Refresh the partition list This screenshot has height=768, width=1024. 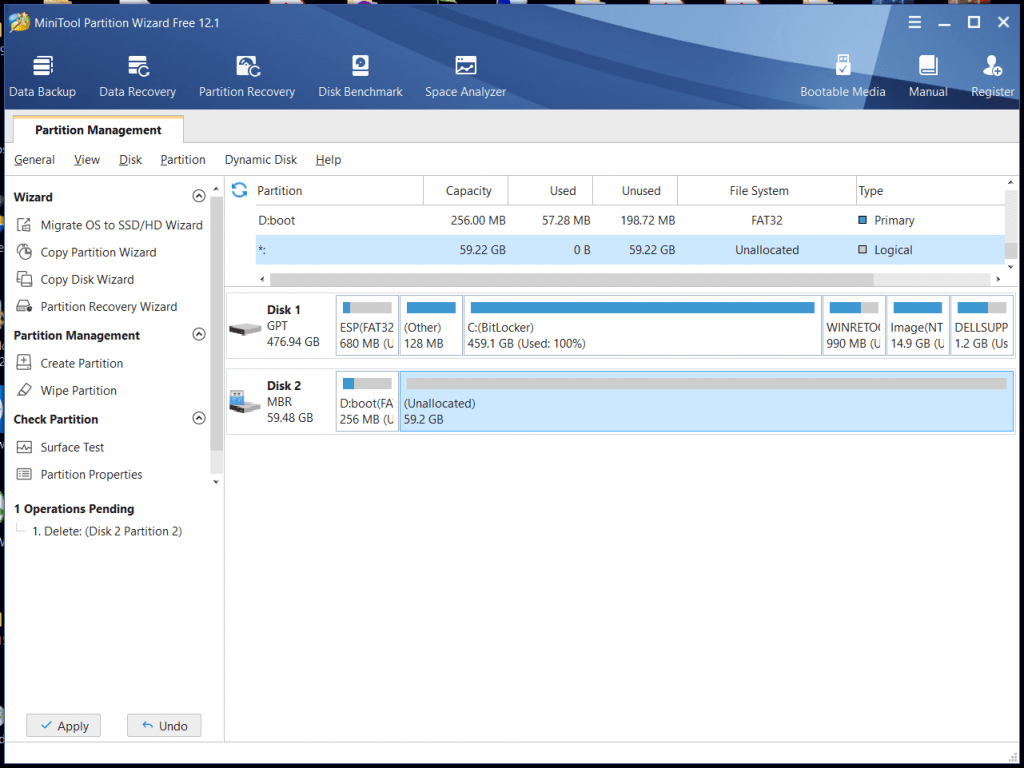tap(240, 190)
